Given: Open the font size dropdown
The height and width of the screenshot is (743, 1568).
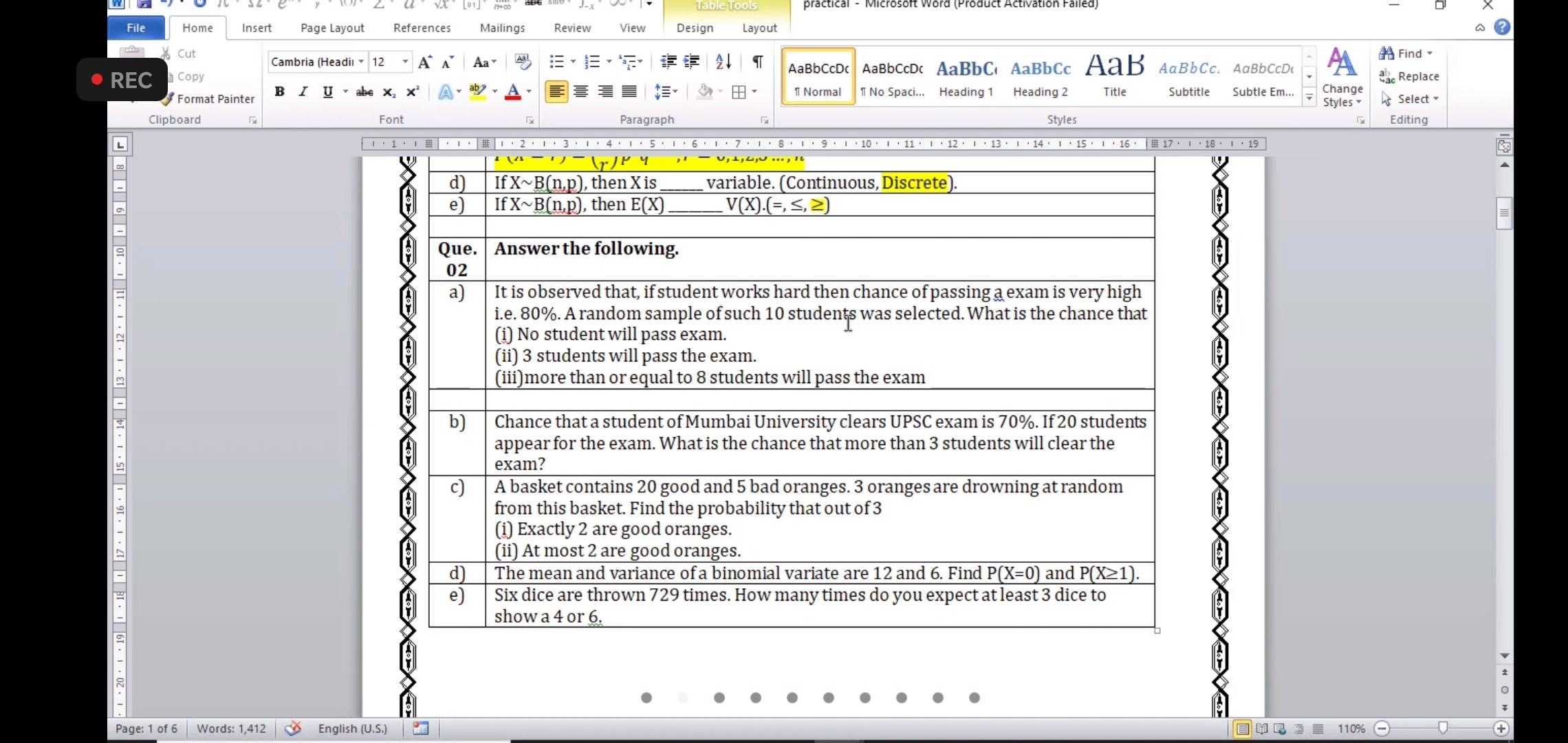Looking at the screenshot, I should (x=405, y=62).
